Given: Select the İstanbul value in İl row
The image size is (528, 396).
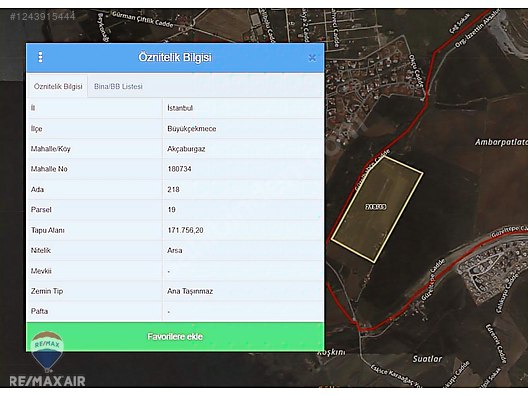Looking at the screenshot, I should 180,108.
